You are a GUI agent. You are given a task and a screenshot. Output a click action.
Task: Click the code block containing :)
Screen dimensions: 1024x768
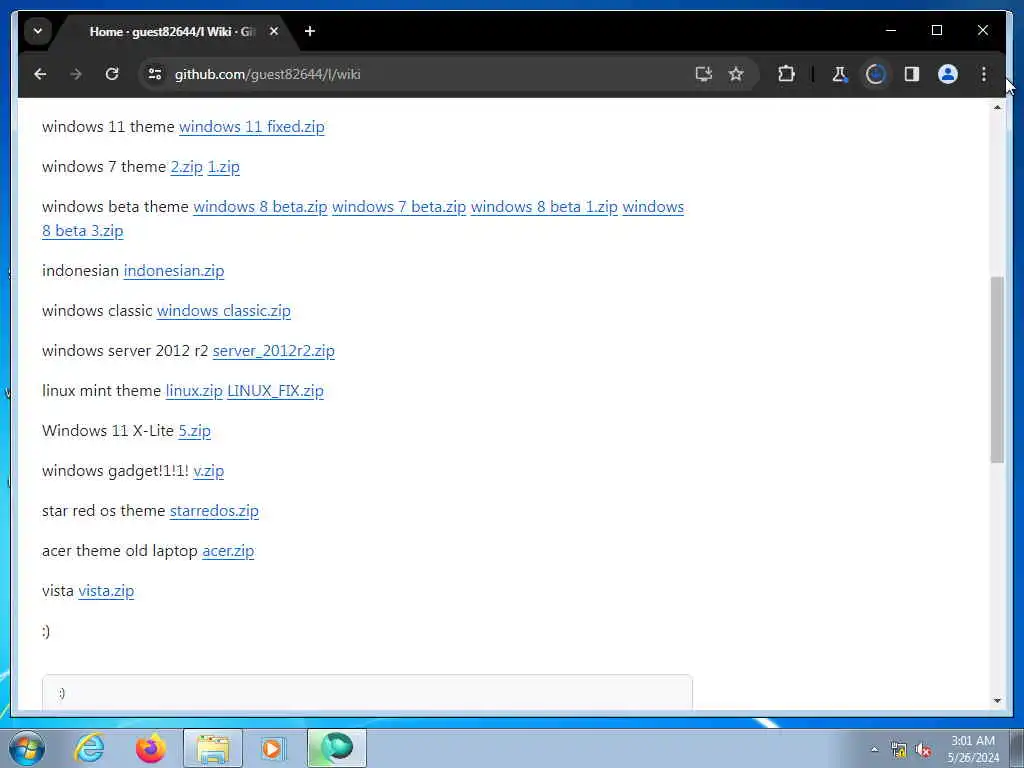click(x=367, y=692)
